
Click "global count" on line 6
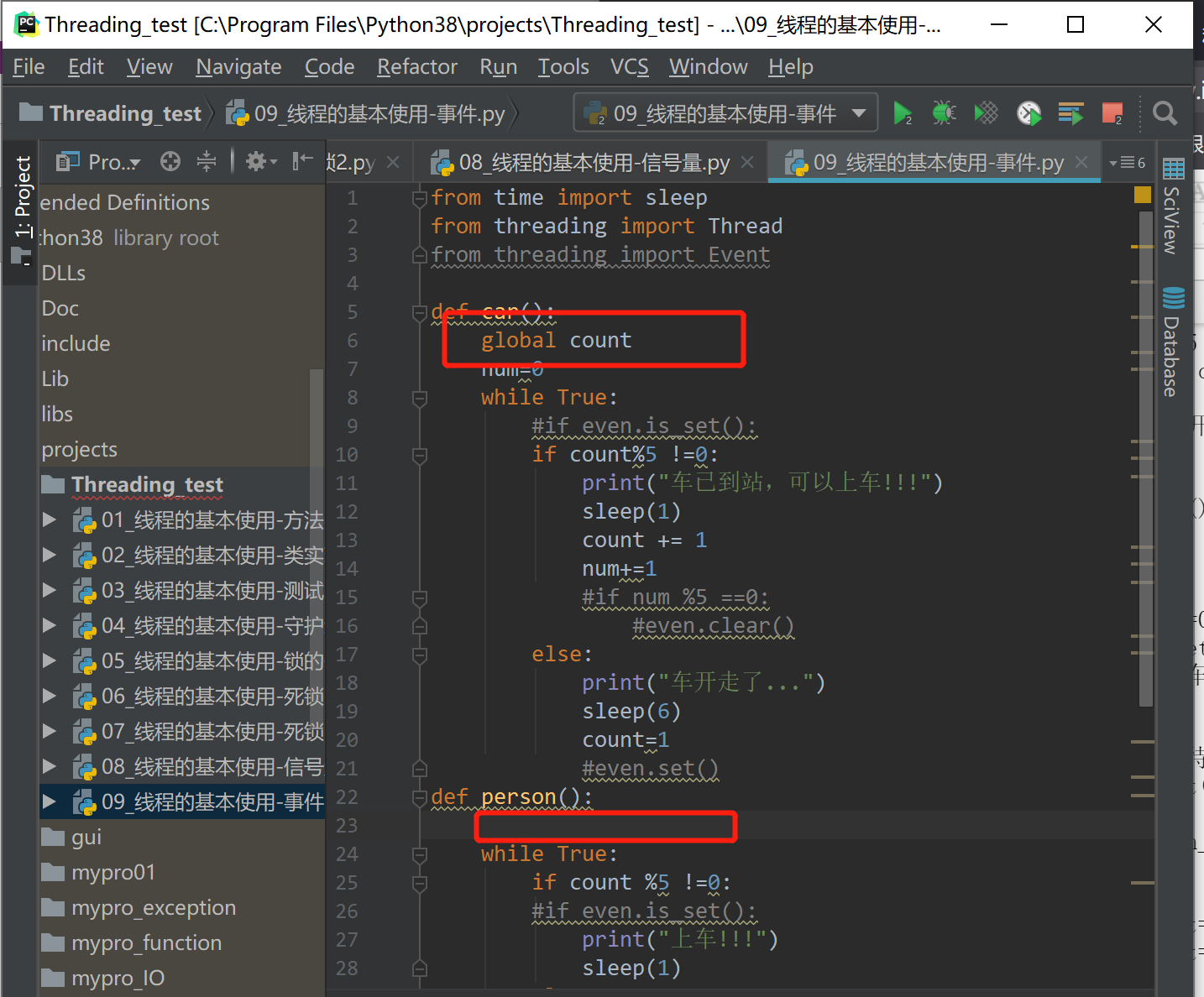point(556,341)
